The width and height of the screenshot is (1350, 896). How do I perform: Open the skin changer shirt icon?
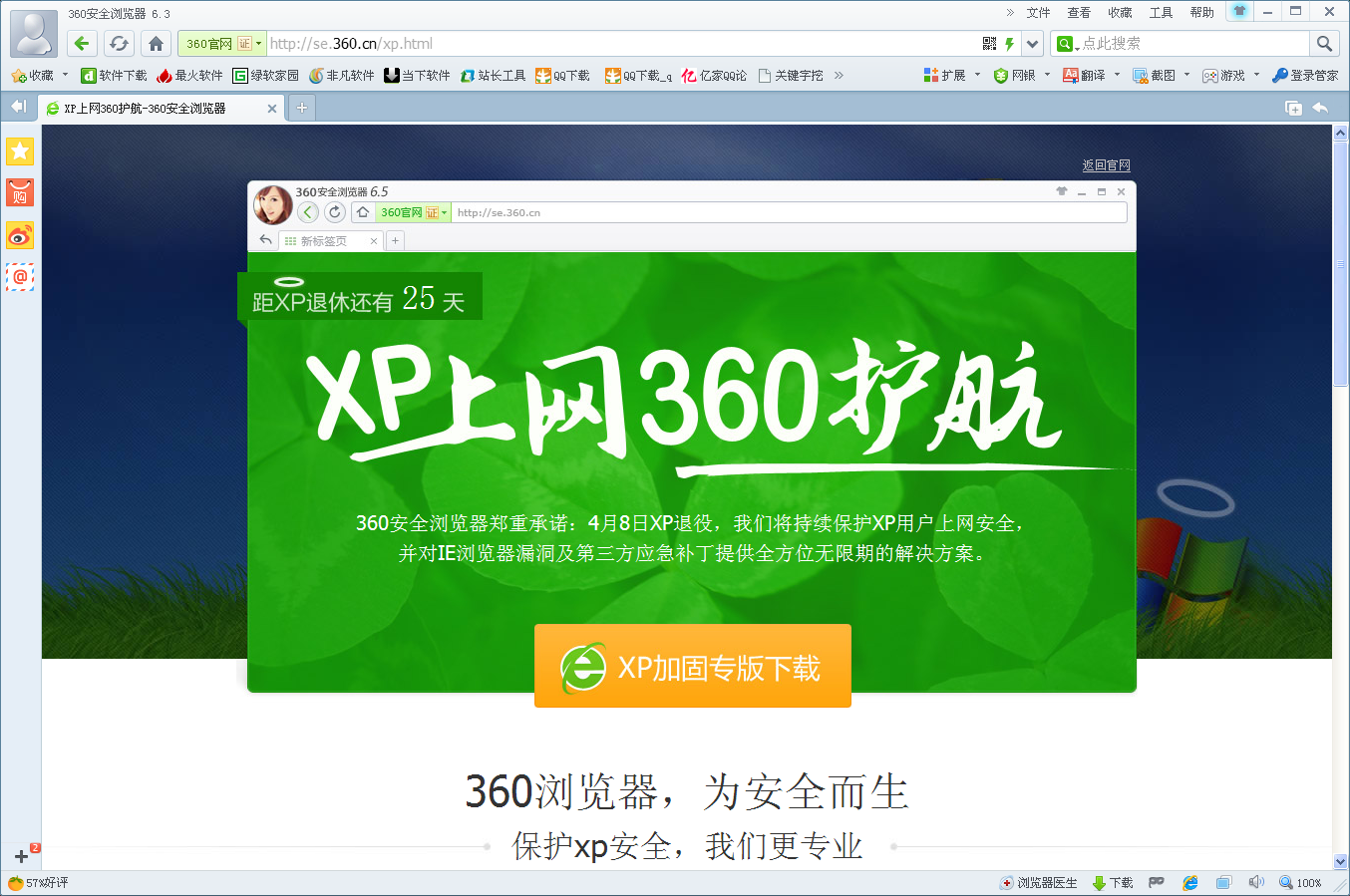coord(1239,11)
